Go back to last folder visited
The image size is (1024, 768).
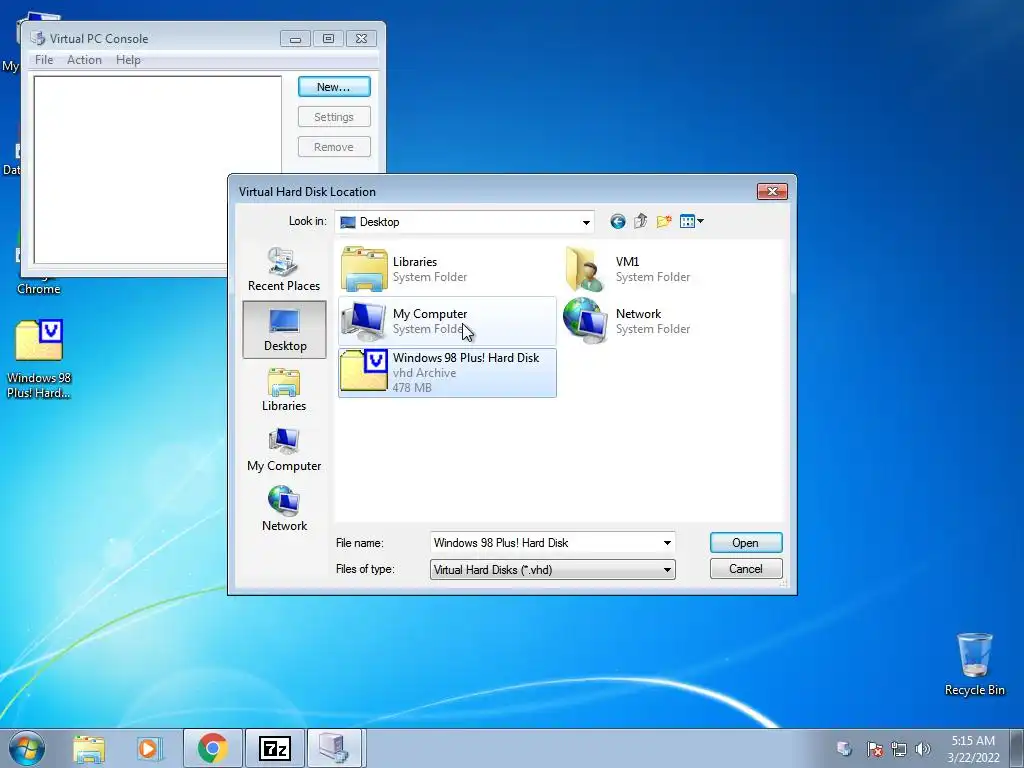(x=617, y=222)
